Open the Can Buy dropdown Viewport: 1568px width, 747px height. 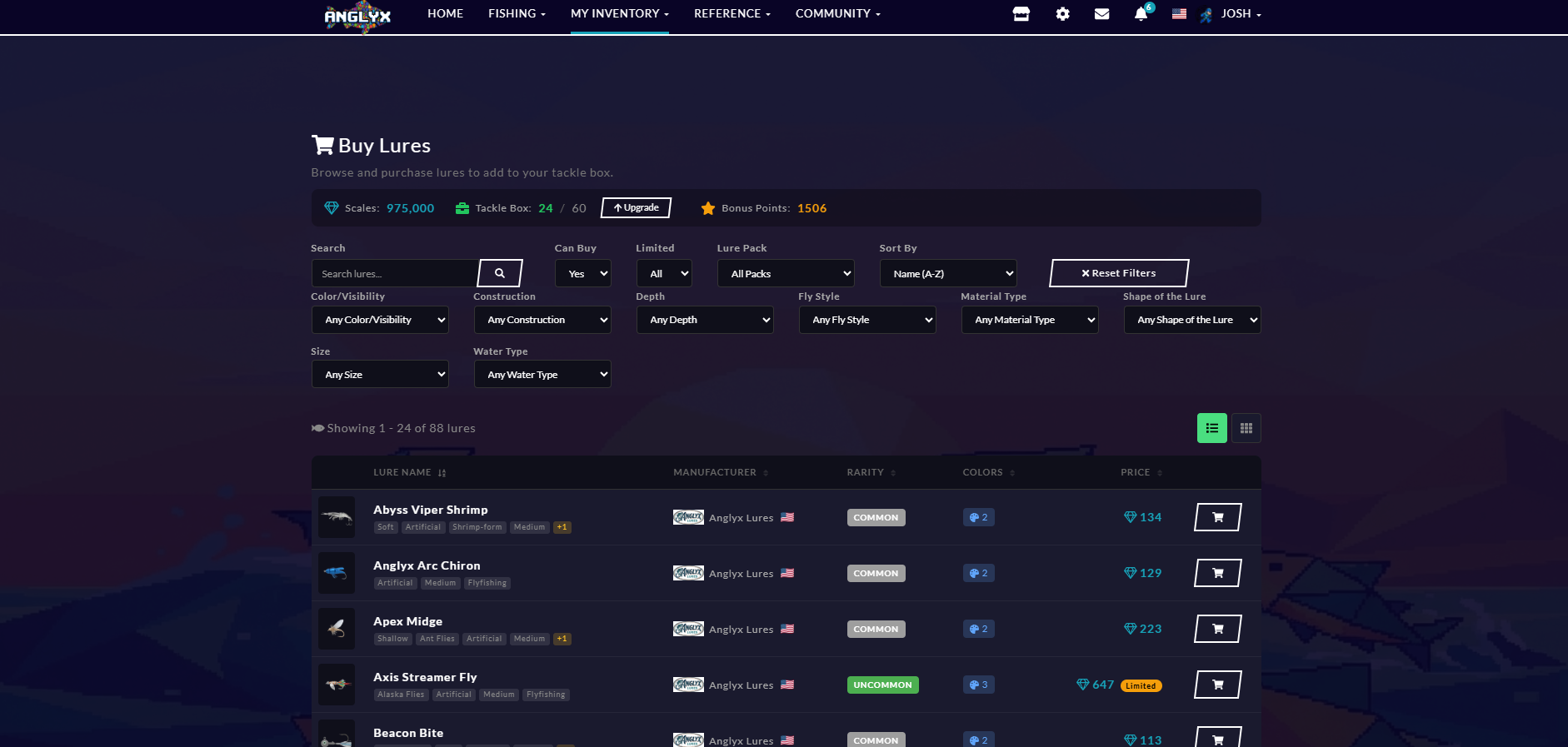583,273
